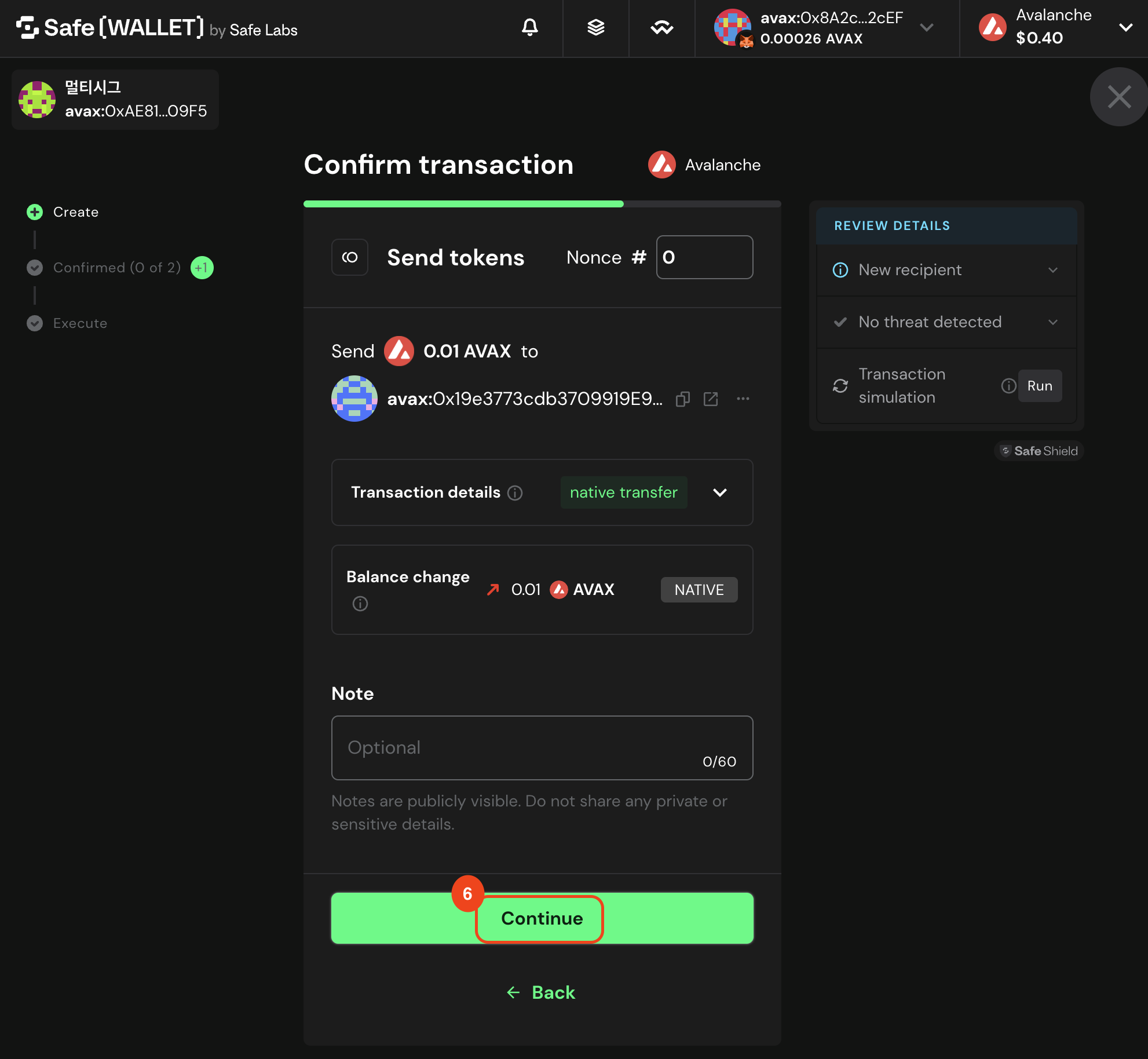The image size is (1148, 1059).
Task: Open recipient address in block explorer
Action: [711, 399]
